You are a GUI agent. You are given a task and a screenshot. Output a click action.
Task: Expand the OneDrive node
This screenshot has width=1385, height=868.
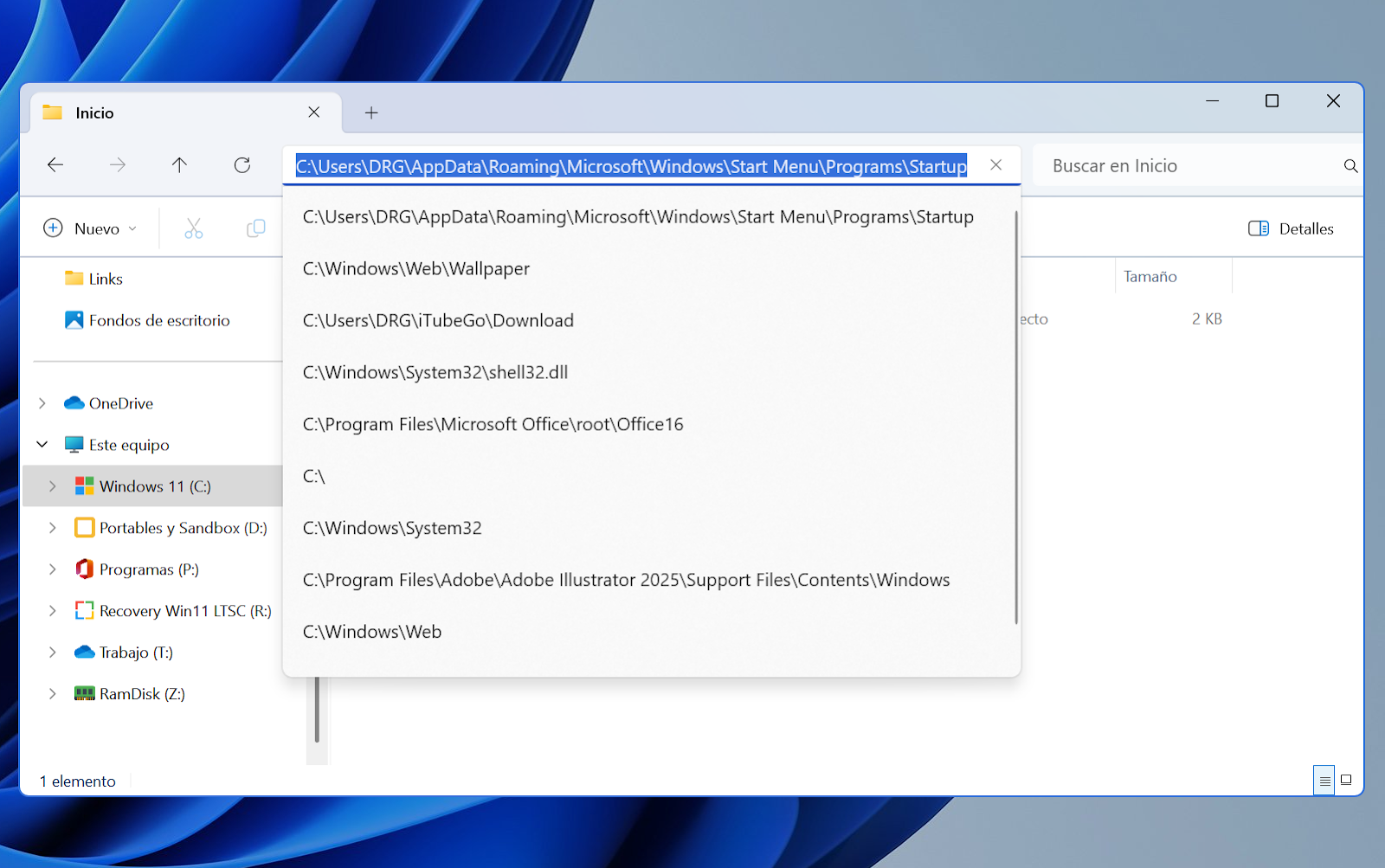pyautogui.click(x=42, y=403)
